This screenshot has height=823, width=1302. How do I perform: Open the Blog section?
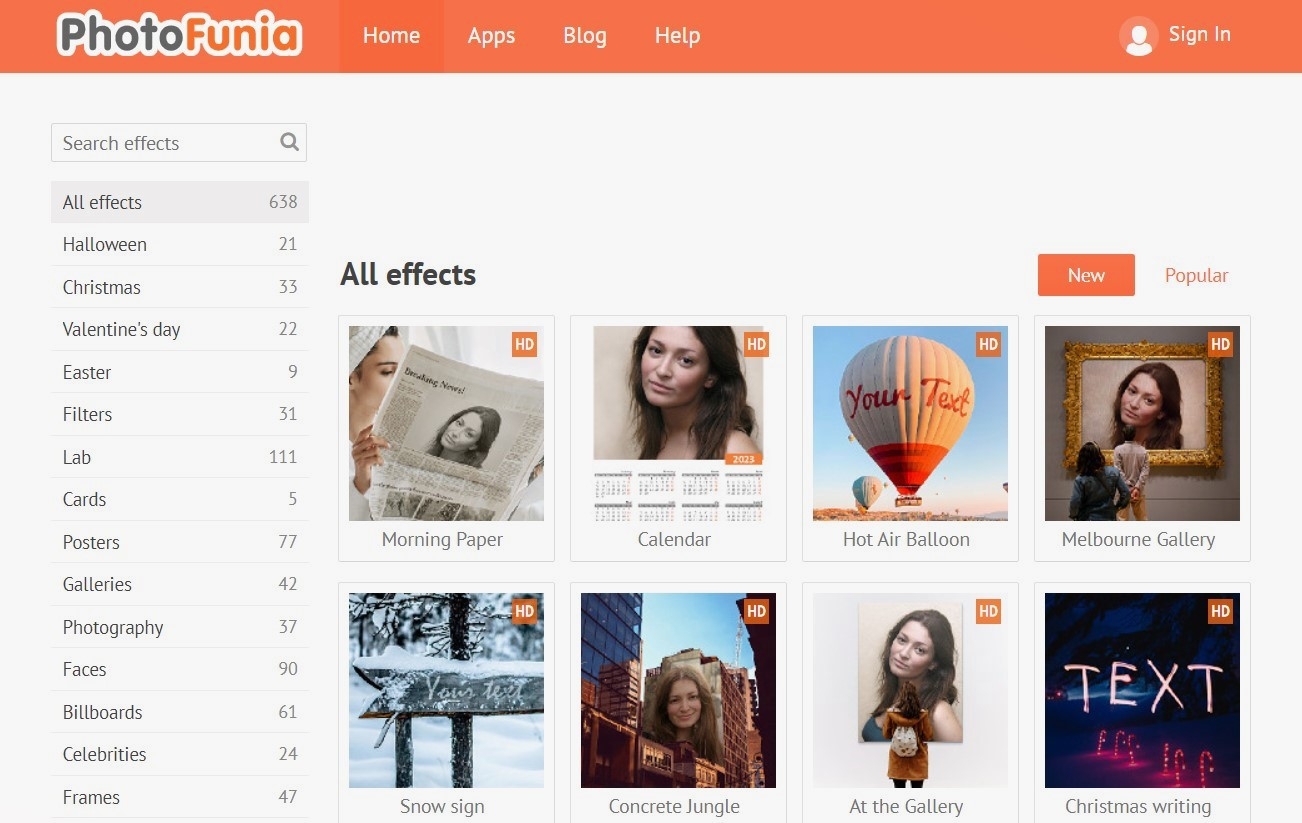click(584, 36)
